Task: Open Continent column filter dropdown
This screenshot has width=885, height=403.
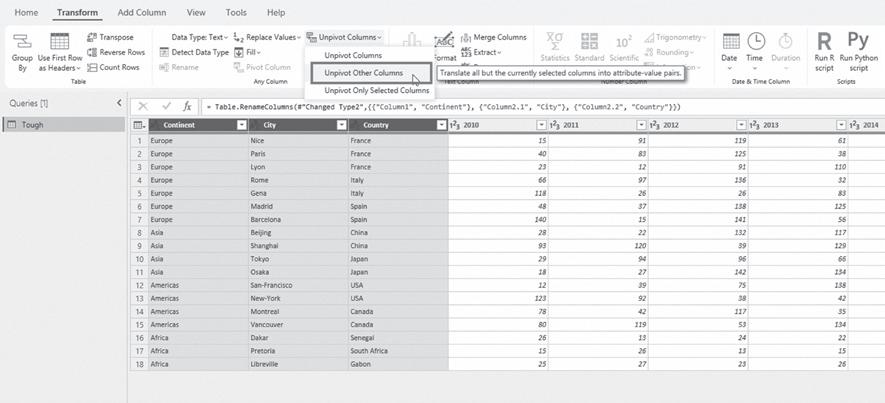Action: pyautogui.click(x=242, y=125)
